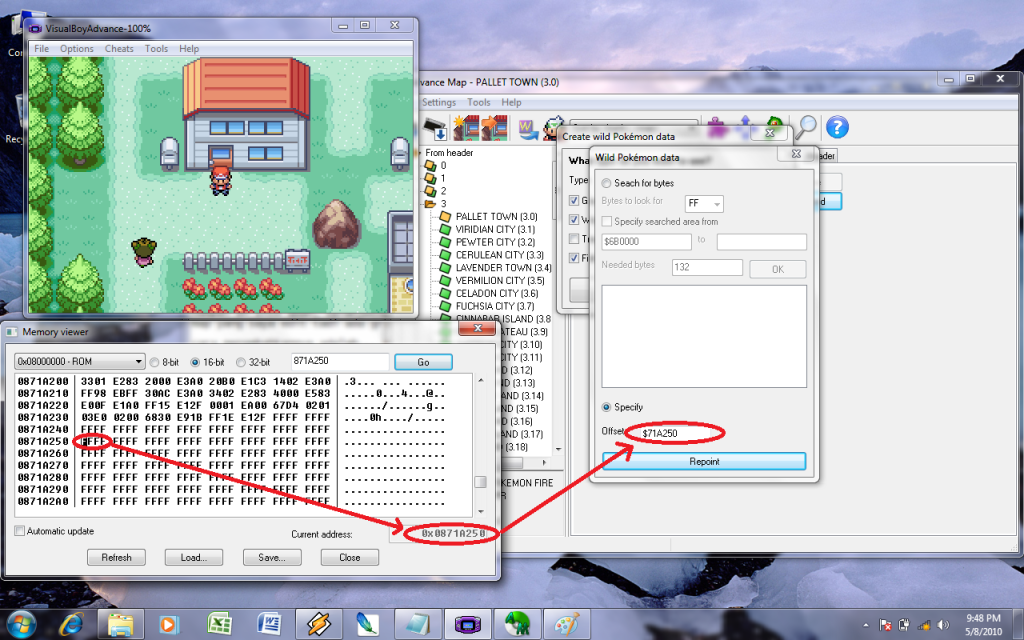This screenshot has width=1024, height=640.
Task: Switch to Paint on the taskbar
Action: tap(568, 624)
